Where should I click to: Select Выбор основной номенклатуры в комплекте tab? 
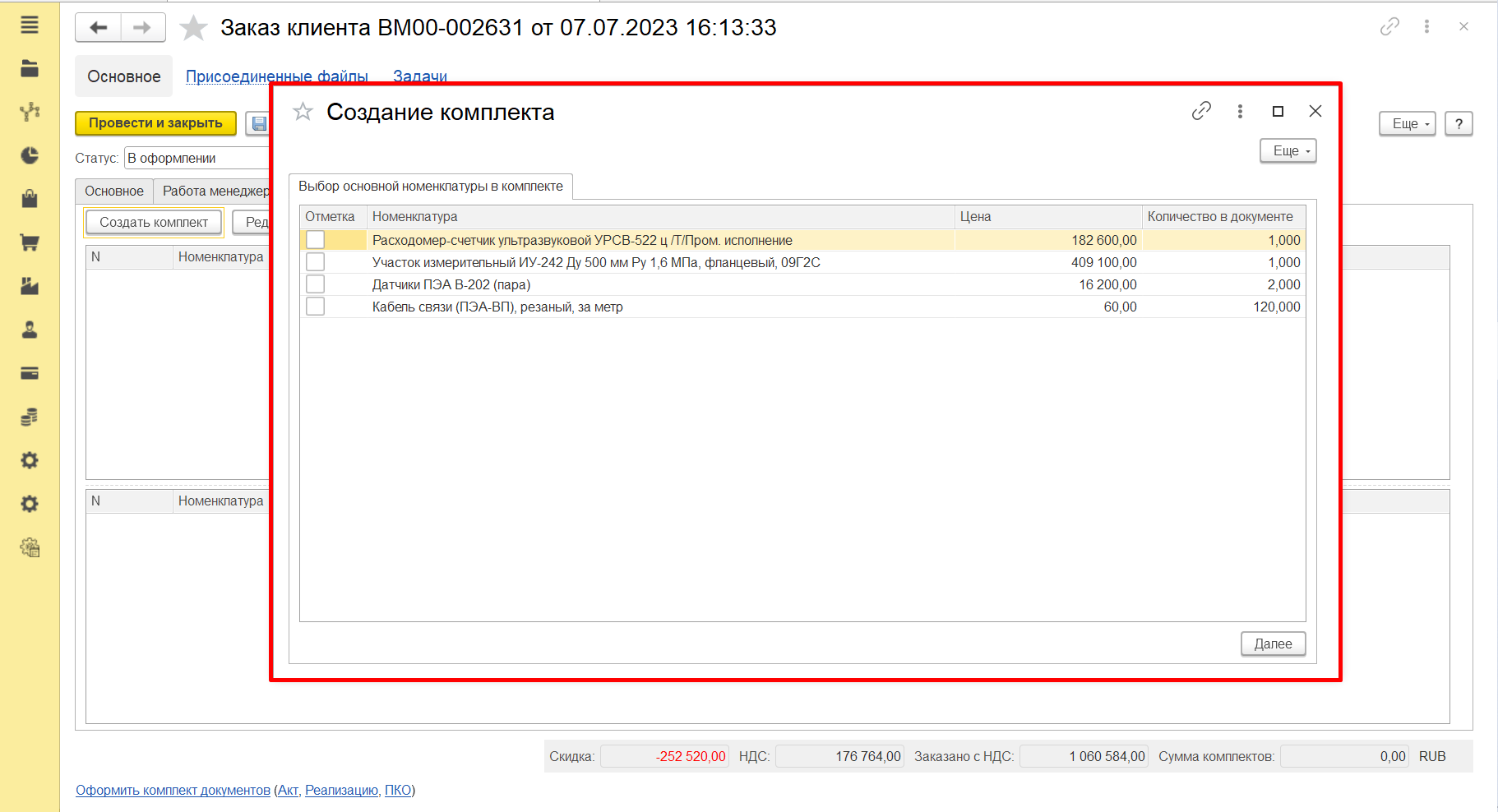click(431, 187)
